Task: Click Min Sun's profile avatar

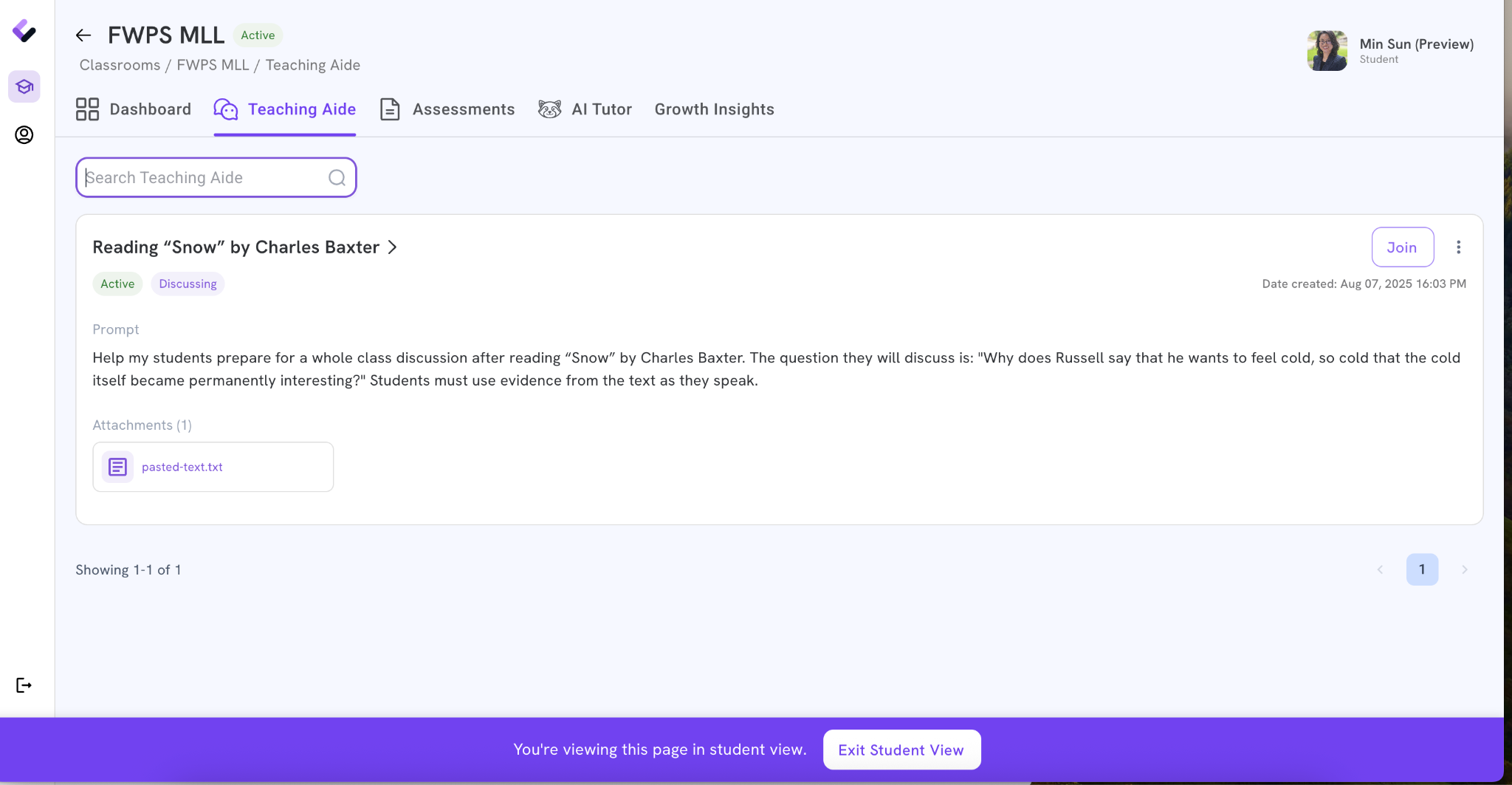Action: click(x=1327, y=50)
